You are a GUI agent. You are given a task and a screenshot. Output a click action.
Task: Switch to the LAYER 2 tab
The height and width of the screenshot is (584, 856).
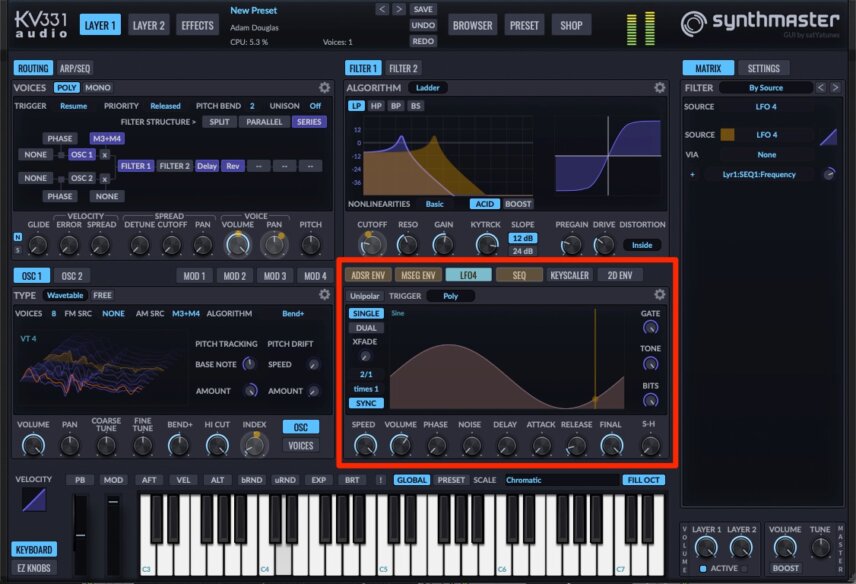(148, 25)
